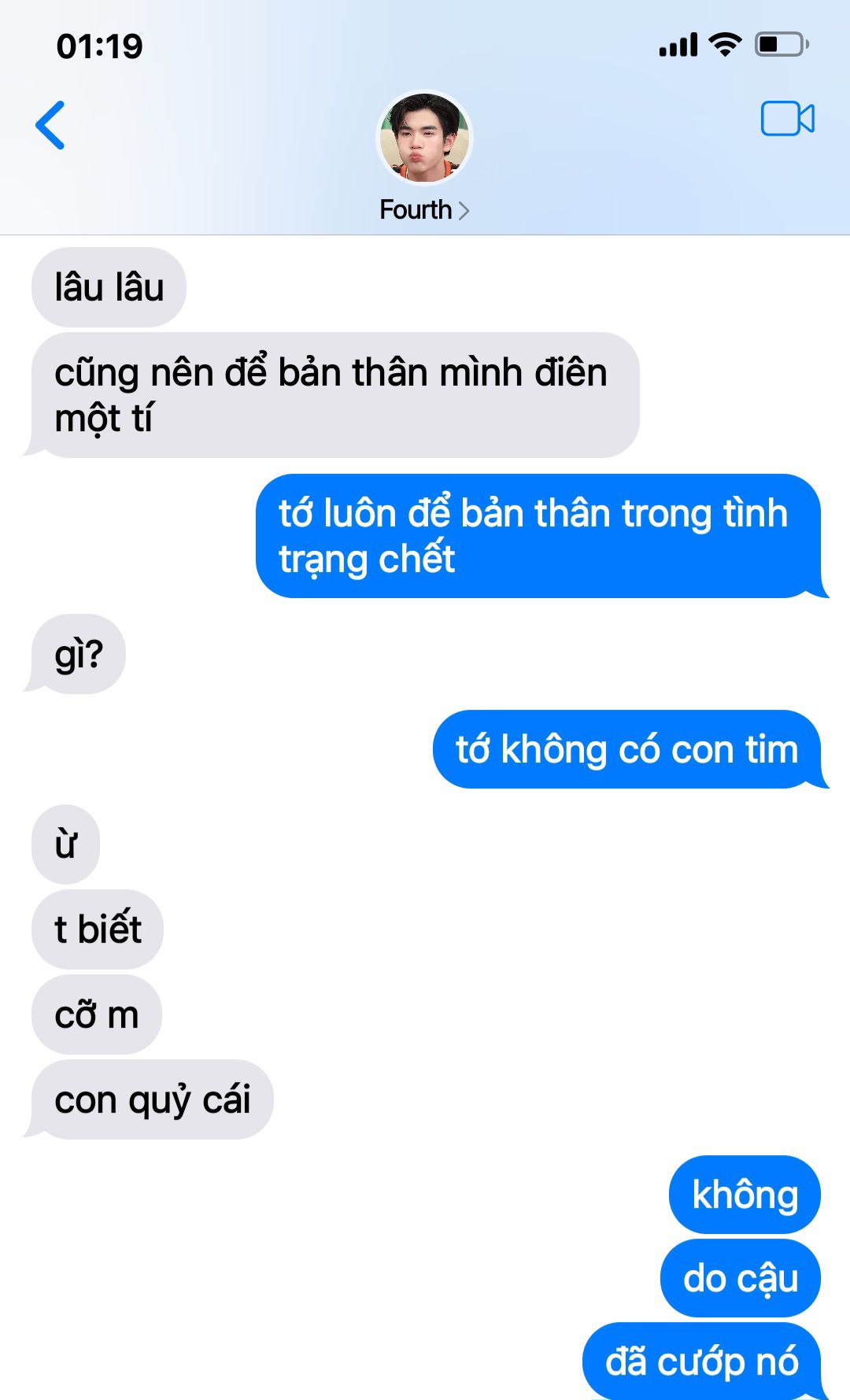Screen dimensions: 850x1400
Task: Tap the Wi-Fi status icon
Action: pyautogui.click(x=725, y=44)
